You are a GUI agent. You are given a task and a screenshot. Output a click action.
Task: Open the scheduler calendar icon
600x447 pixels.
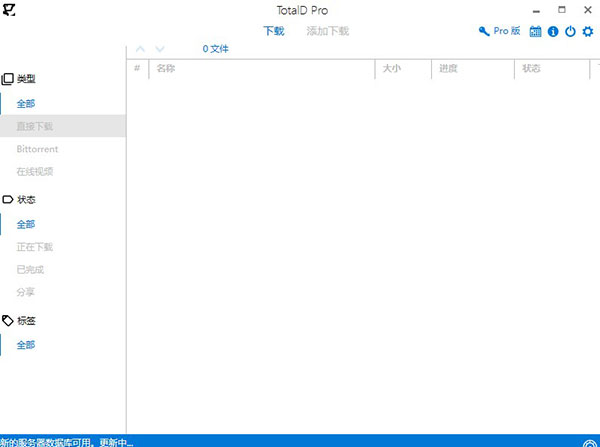click(535, 31)
